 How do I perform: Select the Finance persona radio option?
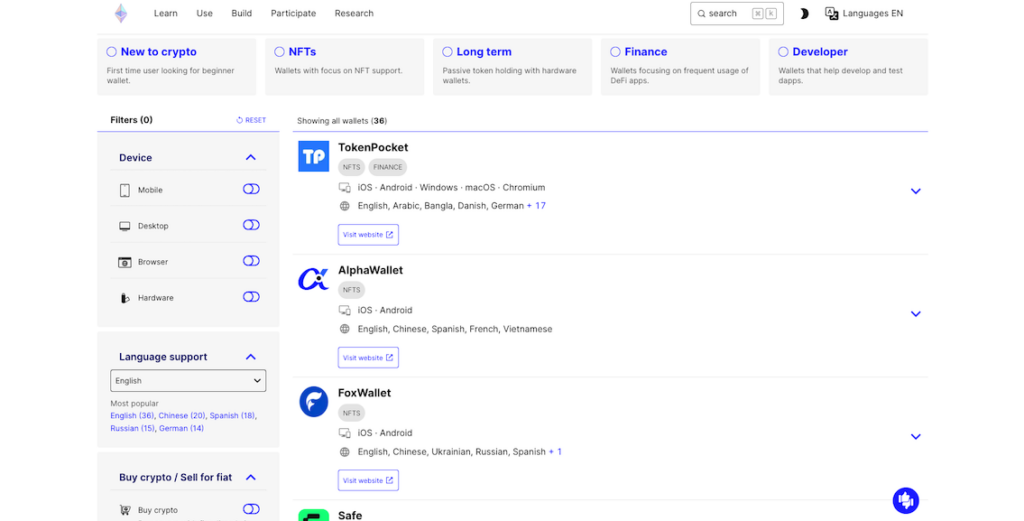(615, 52)
